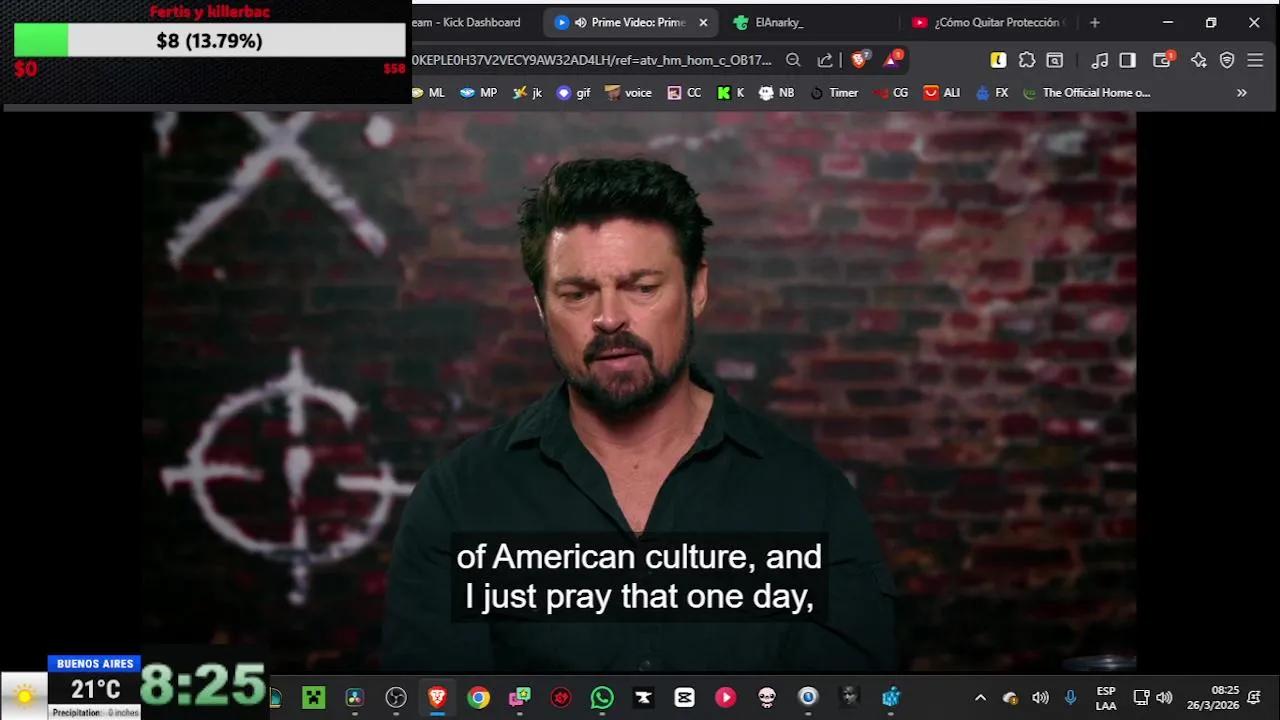Screen dimensions: 1280x720
Task: Click the subtitle text 'of American culture, and'
Action: (x=639, y=557)
